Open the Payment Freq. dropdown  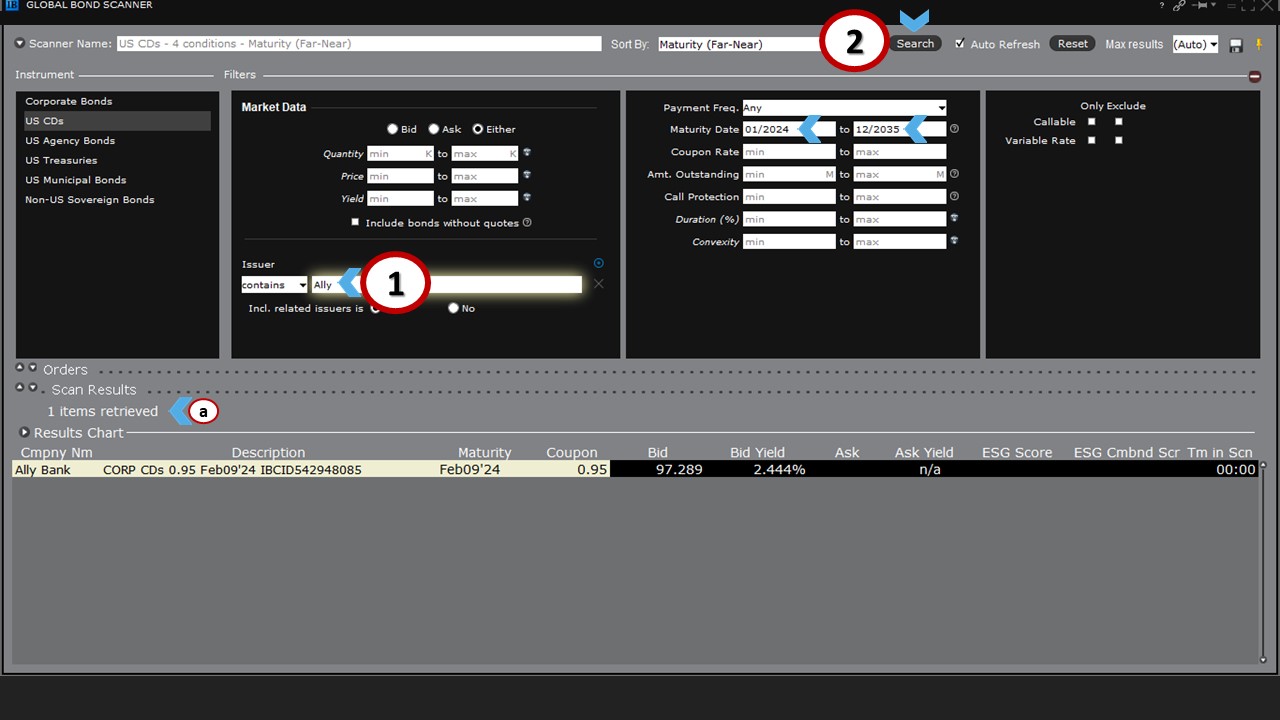(x=844, y=108)
